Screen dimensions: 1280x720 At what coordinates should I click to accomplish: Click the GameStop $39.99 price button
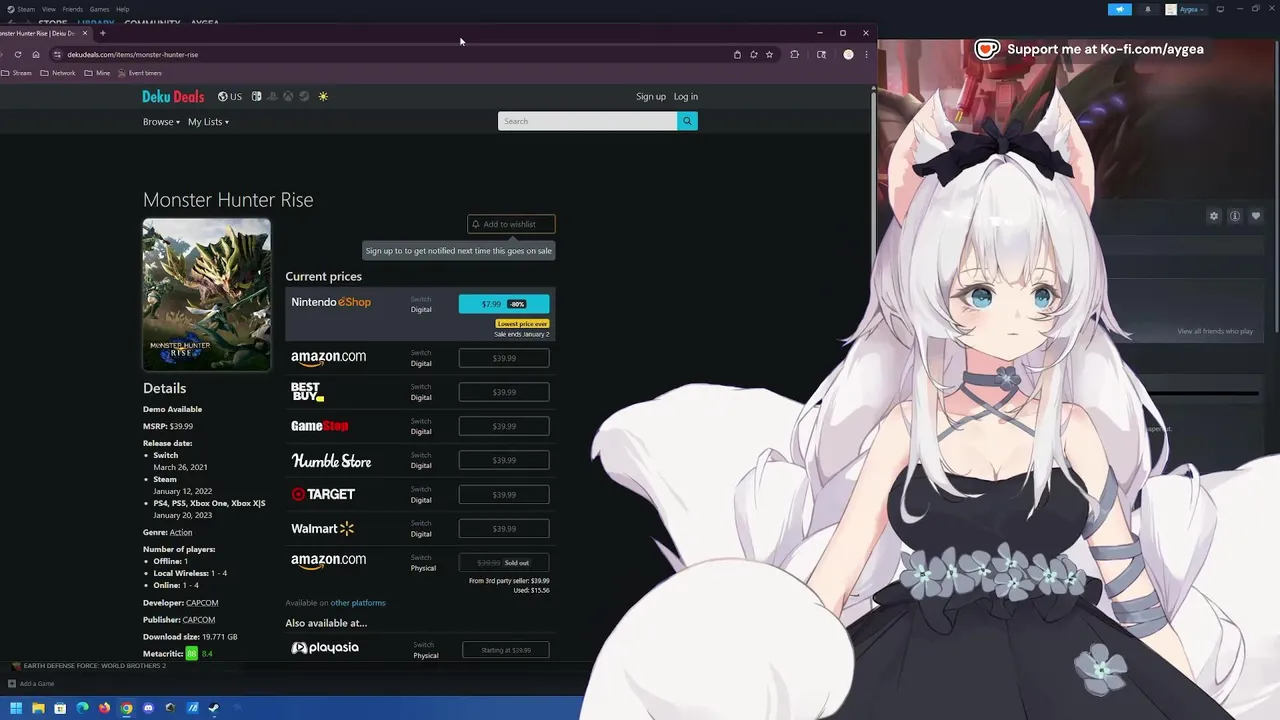(504, 426)
